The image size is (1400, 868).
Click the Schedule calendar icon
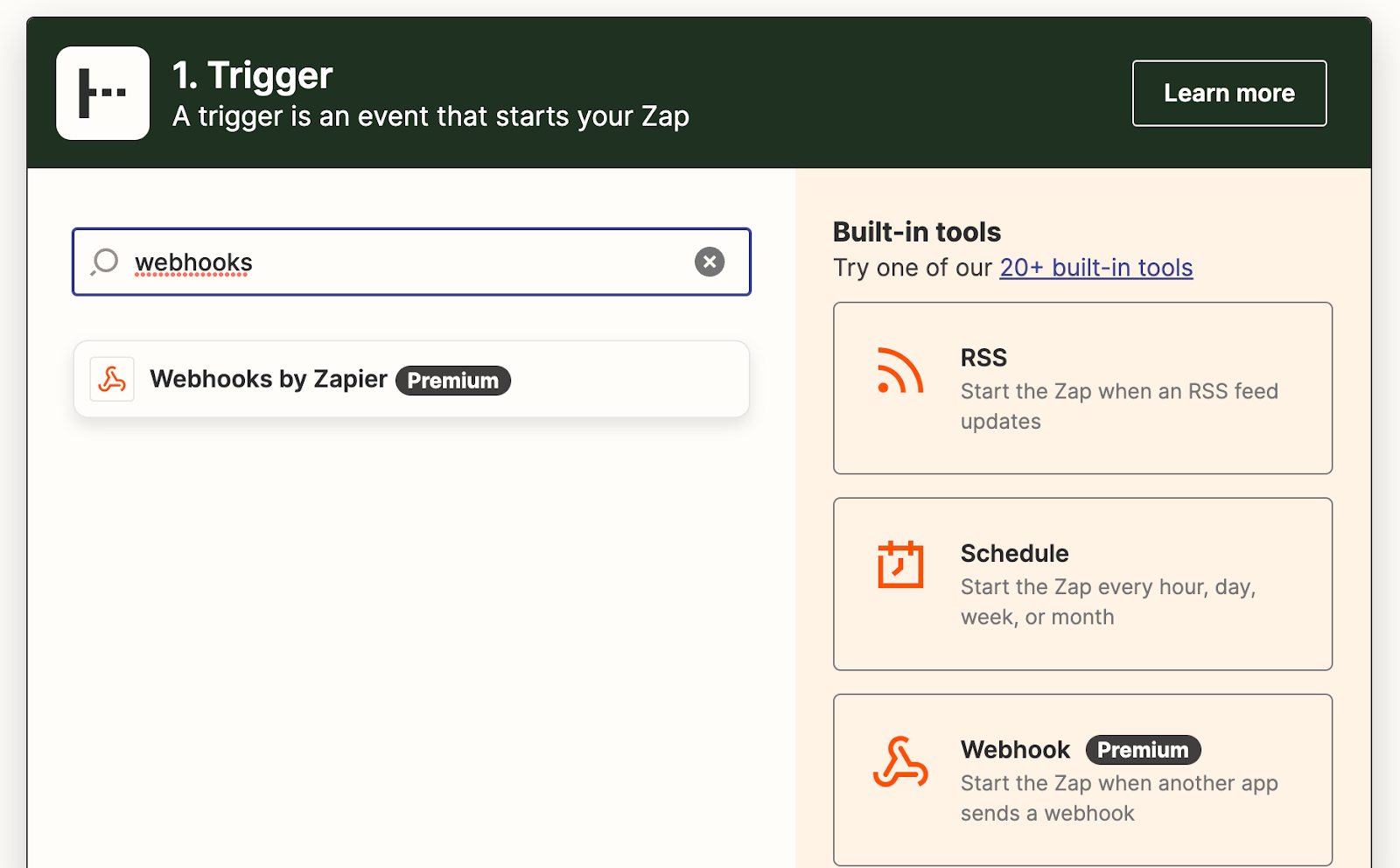900,564
